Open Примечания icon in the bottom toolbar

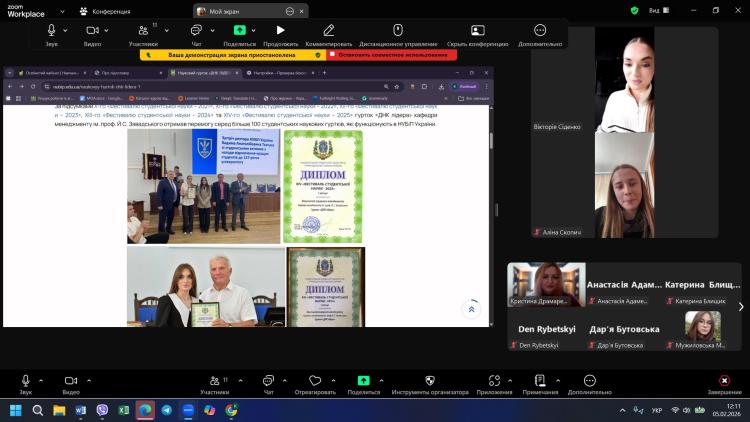tap(540, 381)
